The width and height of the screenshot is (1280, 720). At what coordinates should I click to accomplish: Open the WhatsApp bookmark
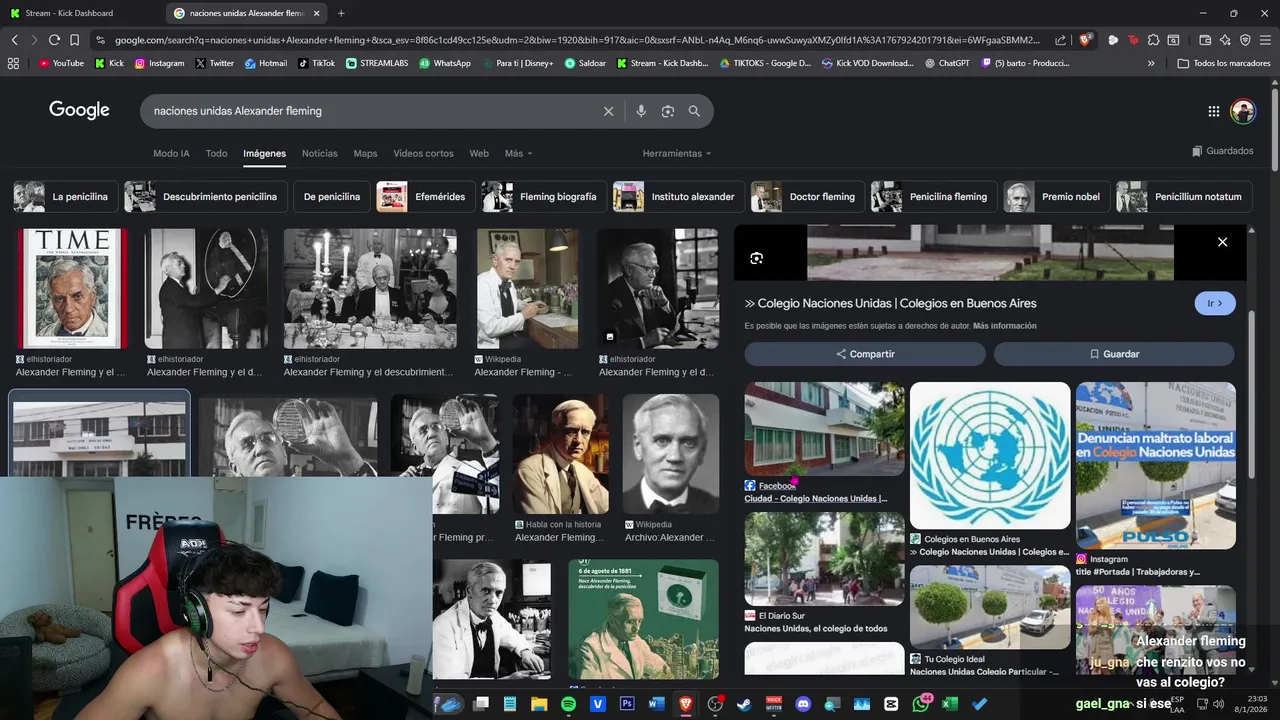(x=445, y=63)
